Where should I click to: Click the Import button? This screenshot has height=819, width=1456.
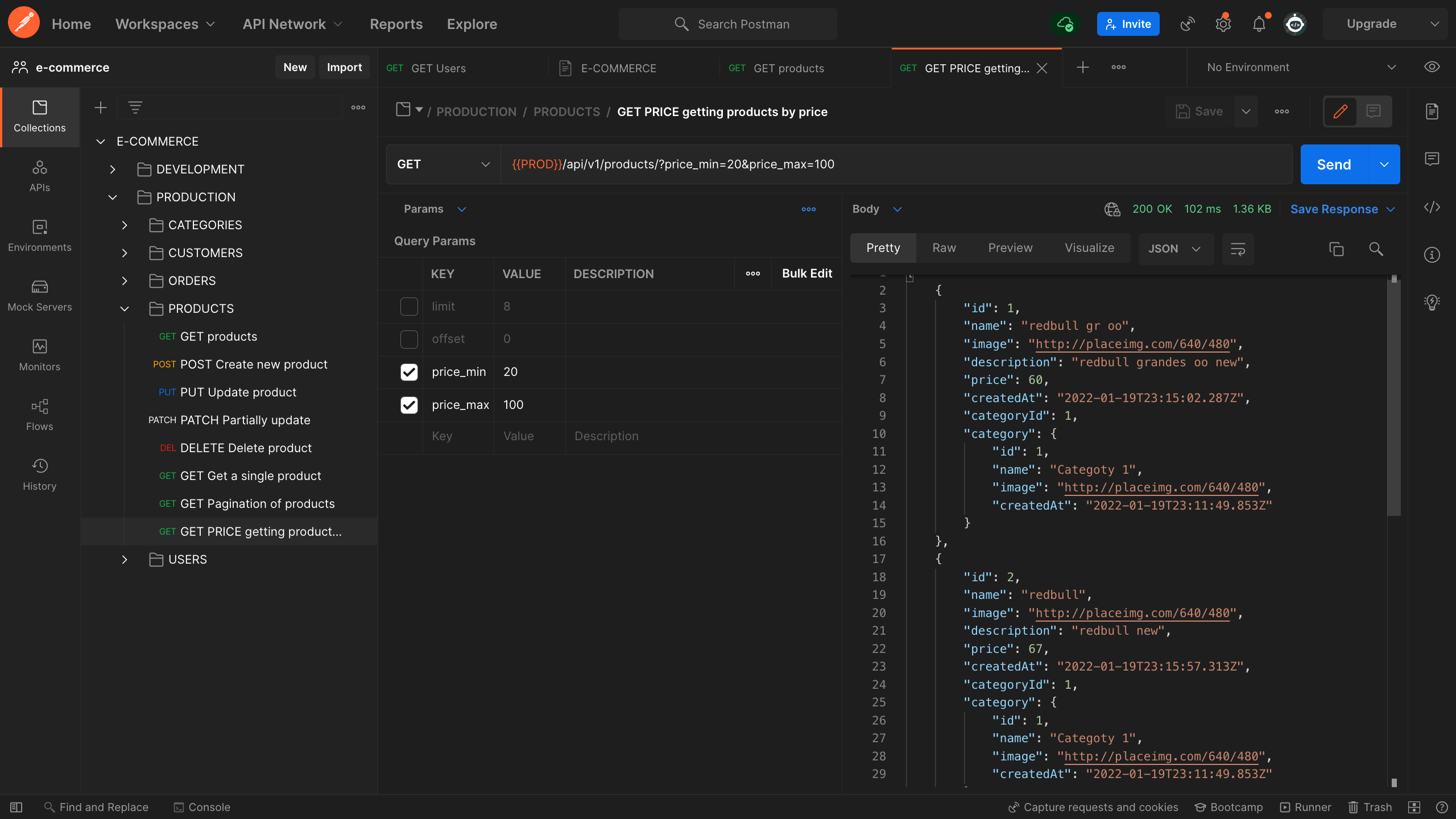344,67
